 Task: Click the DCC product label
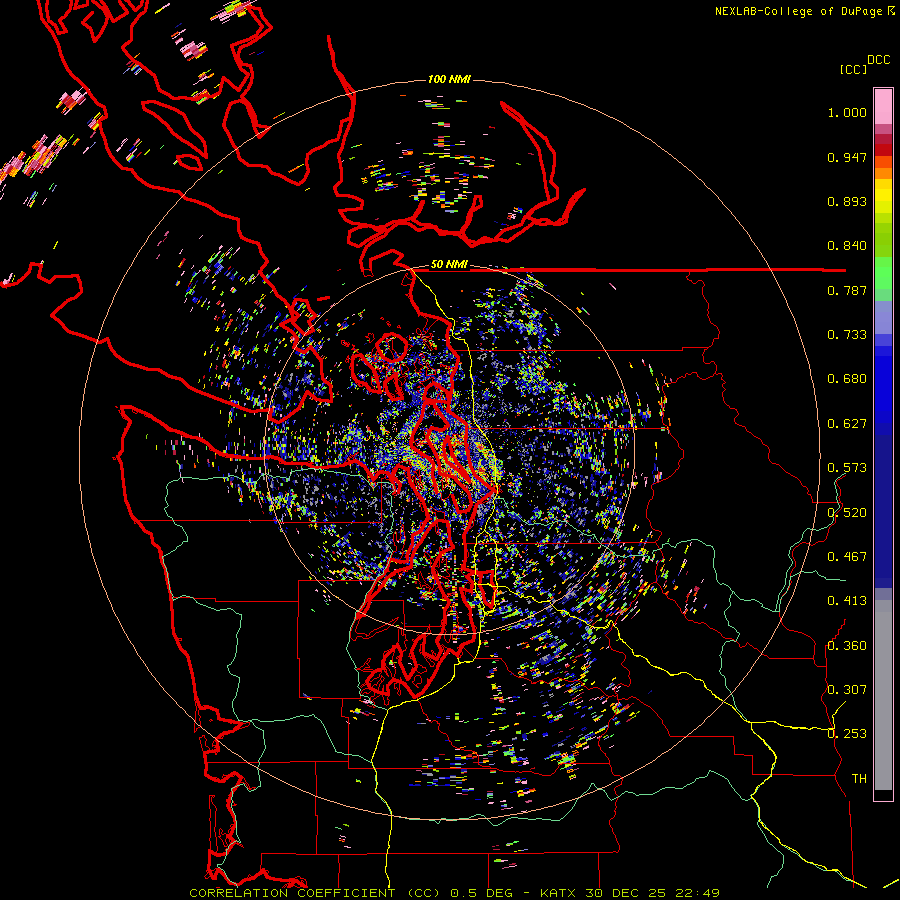(879, 60)
